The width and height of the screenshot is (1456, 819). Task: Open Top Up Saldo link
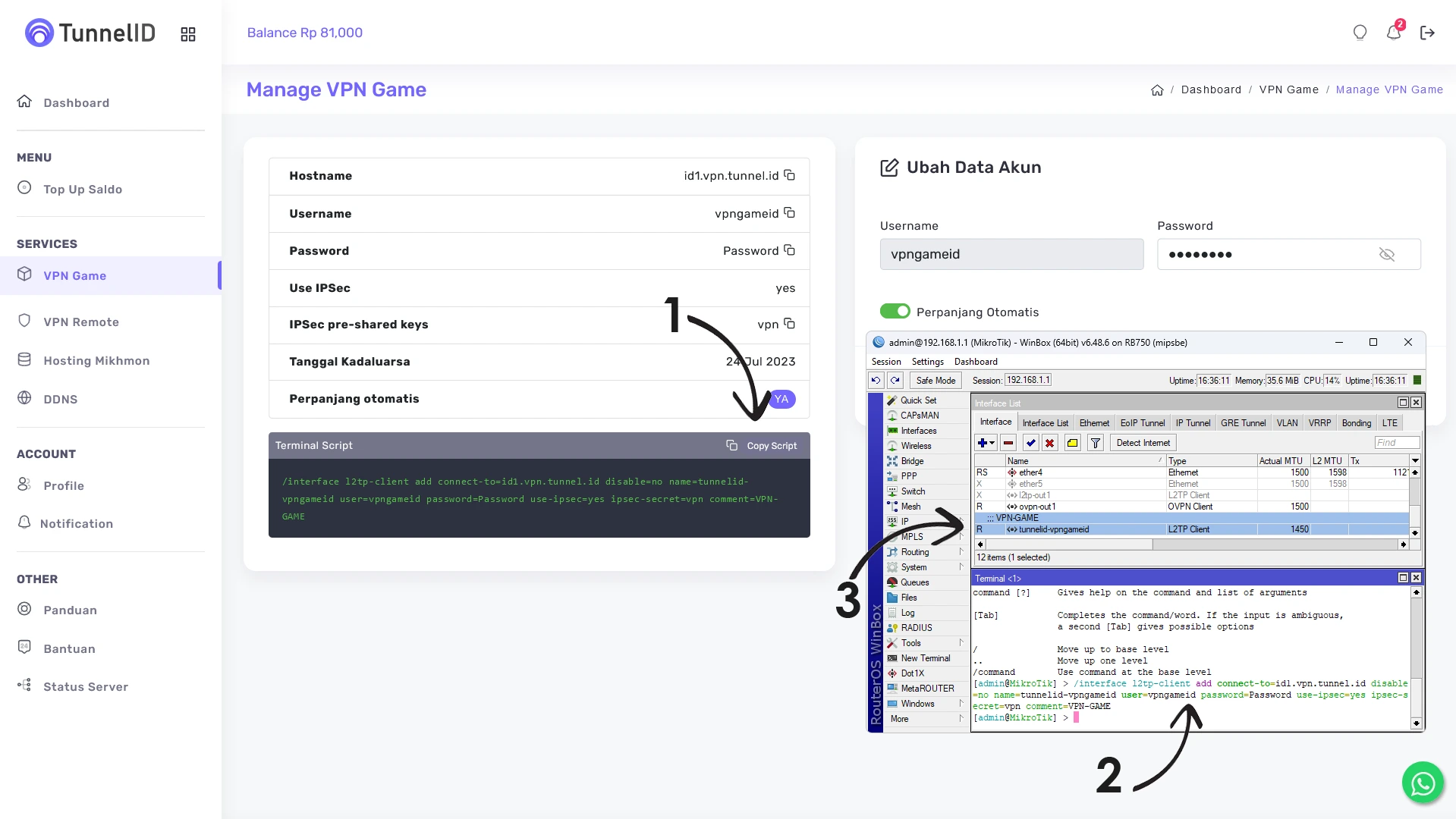pos(83,189)
